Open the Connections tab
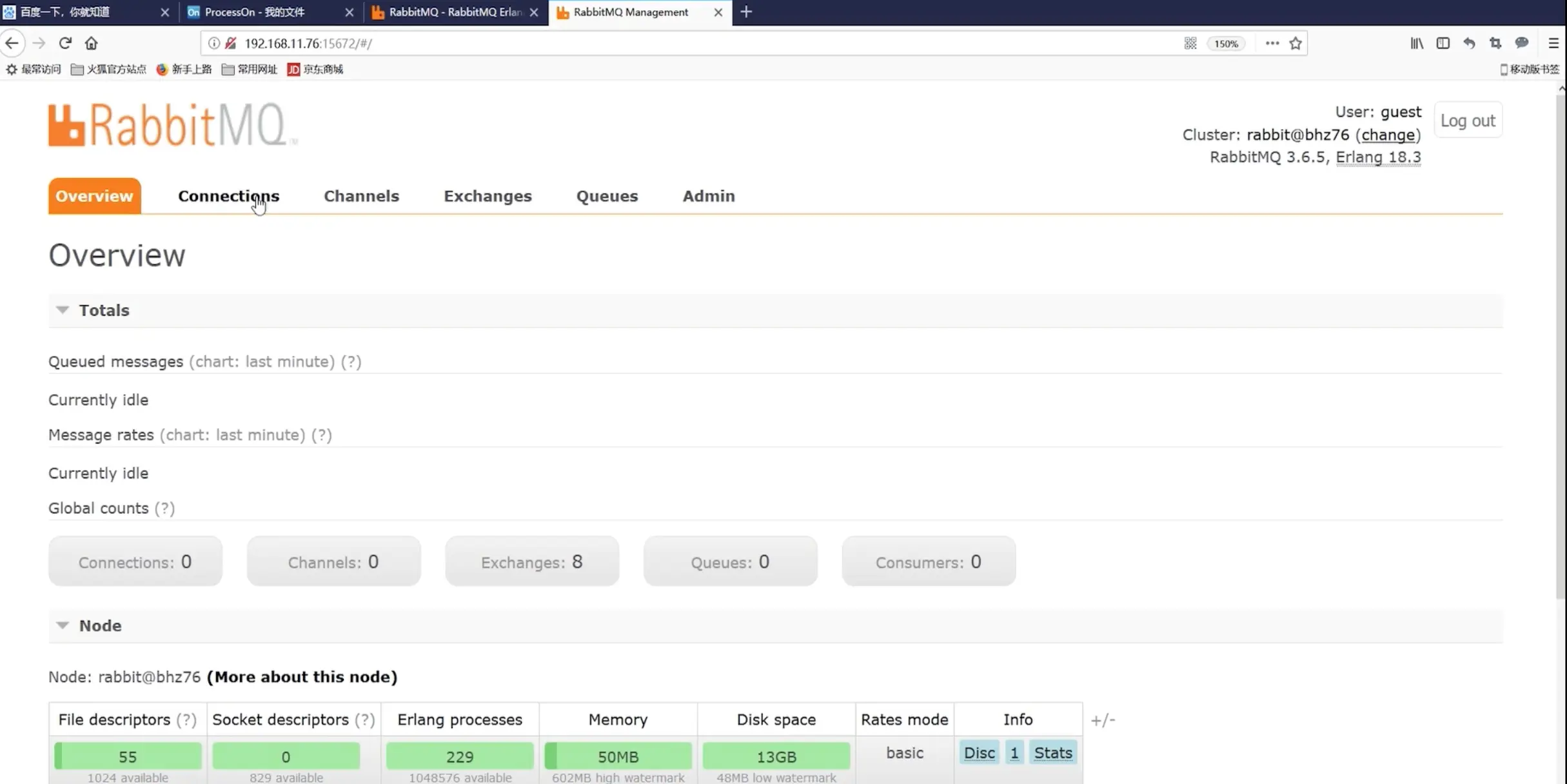1567x784 pixels. [229, 196]
